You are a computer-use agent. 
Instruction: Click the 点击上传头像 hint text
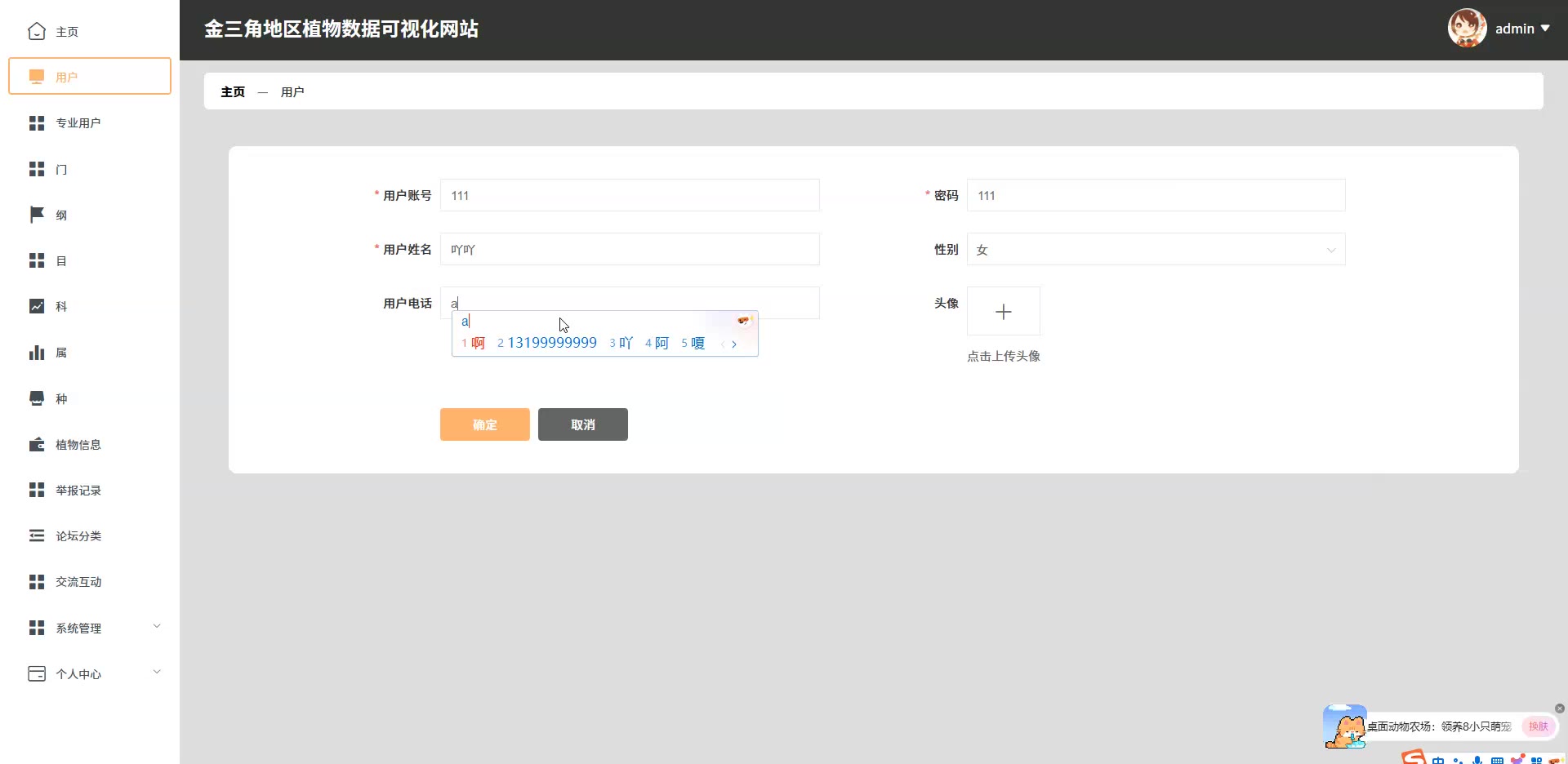(x=1004, y=356)
